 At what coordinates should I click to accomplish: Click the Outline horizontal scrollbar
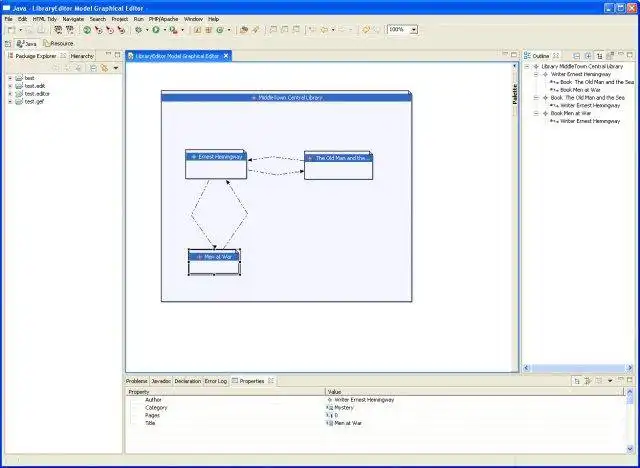579,368
